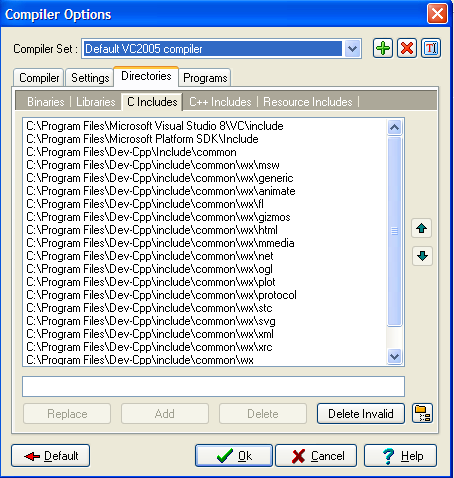Open the Programs tab

click(205, 78)
